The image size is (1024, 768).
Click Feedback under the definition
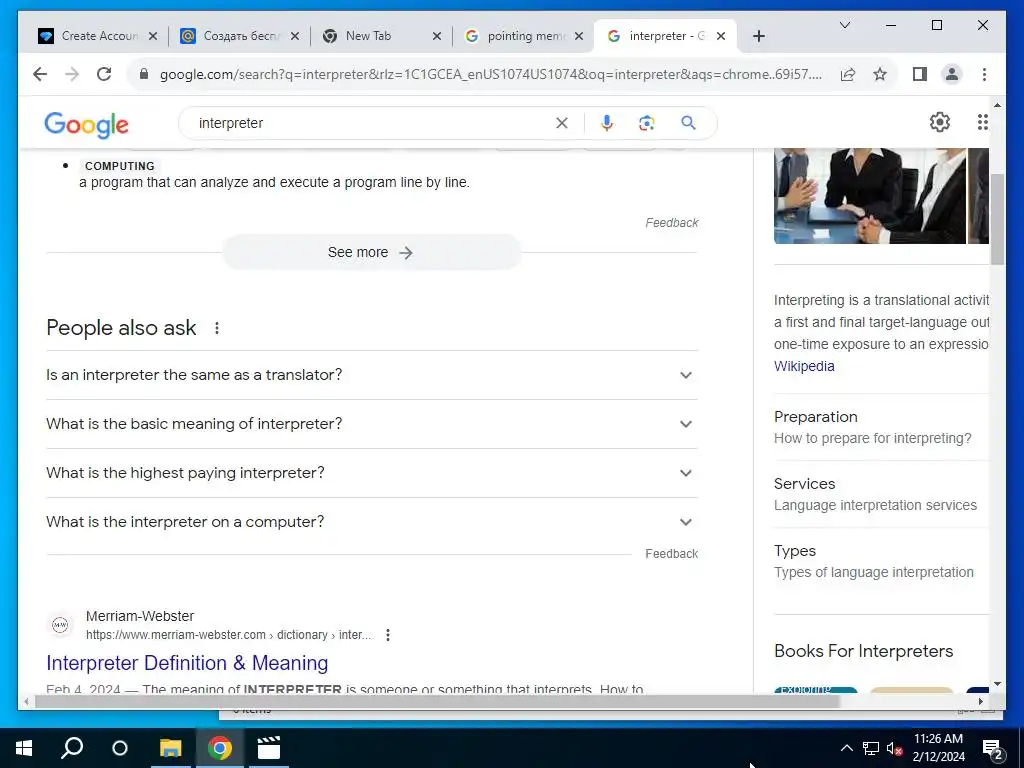671,223
